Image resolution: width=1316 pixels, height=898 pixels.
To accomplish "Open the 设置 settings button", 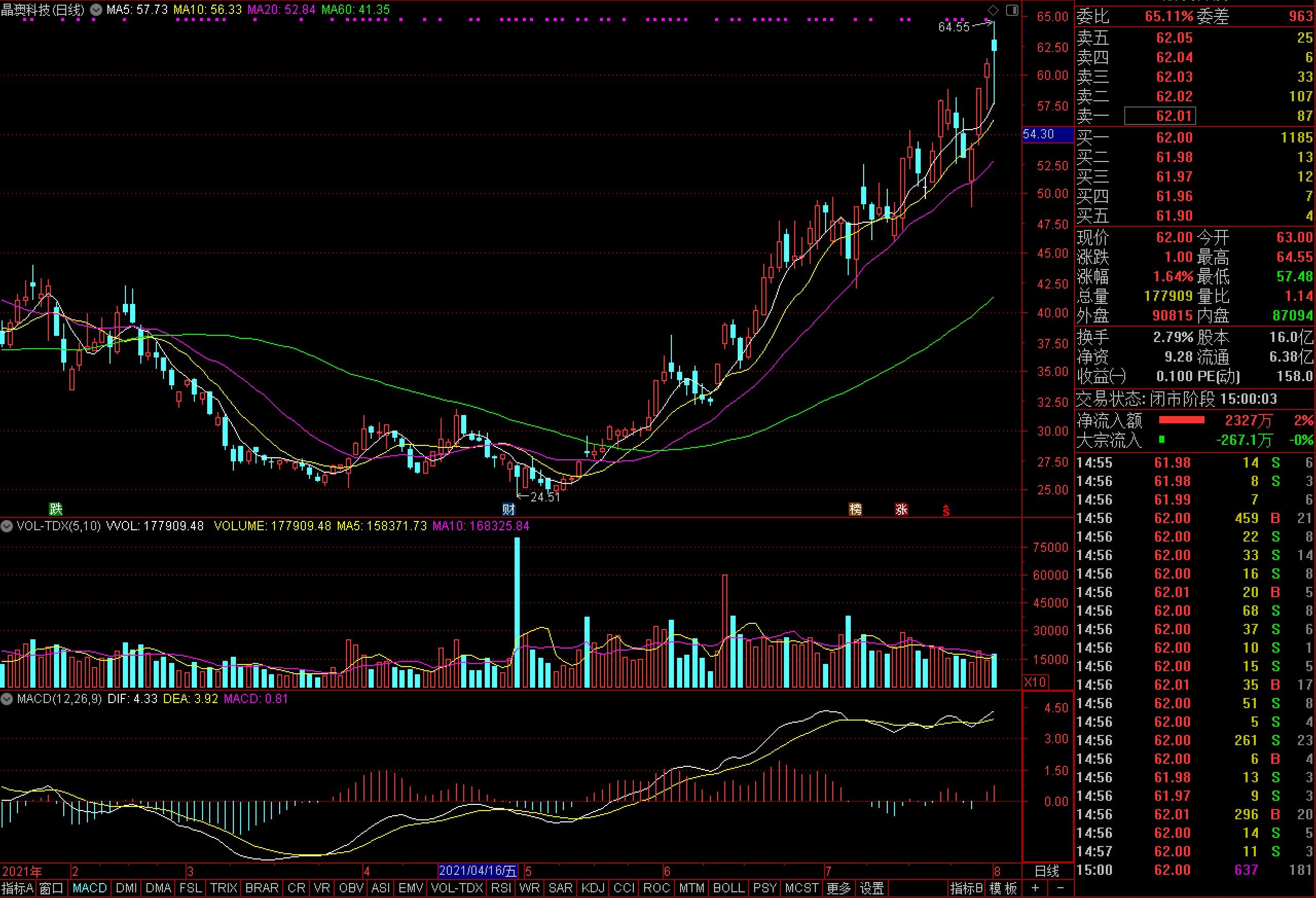I will [871, 888].
